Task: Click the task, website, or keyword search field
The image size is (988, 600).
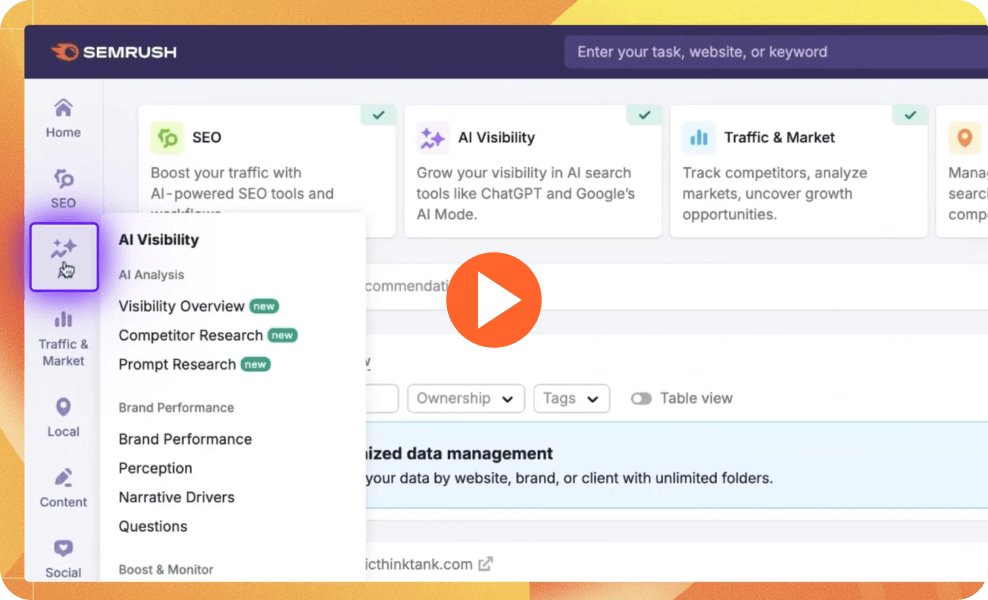Action: (x=770, y=52)
